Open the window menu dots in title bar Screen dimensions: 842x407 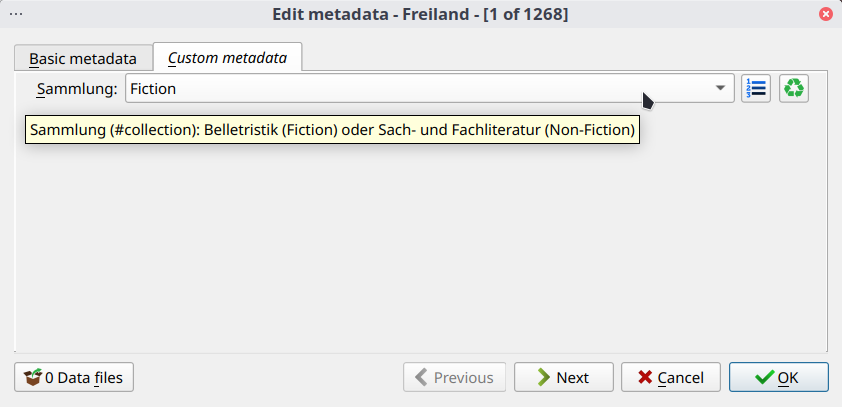coord(16,13)
